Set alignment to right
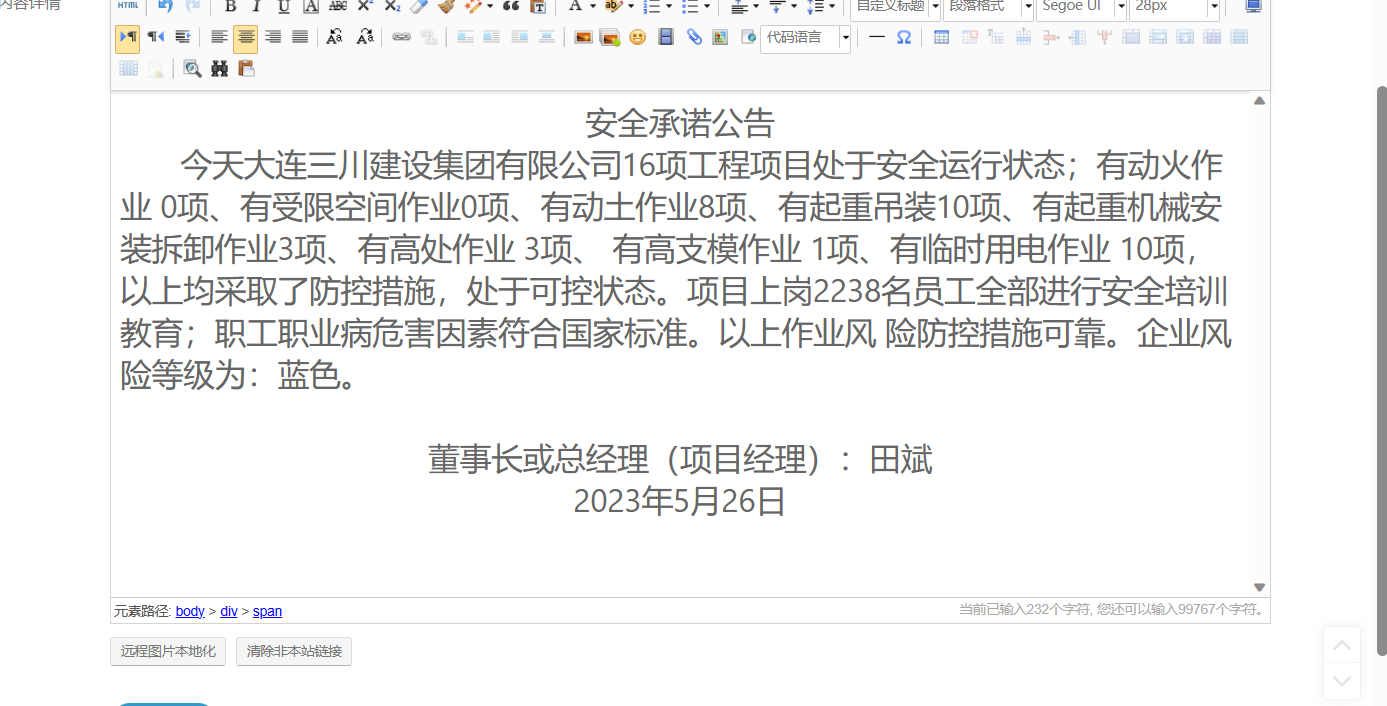 tap(273, 38)
